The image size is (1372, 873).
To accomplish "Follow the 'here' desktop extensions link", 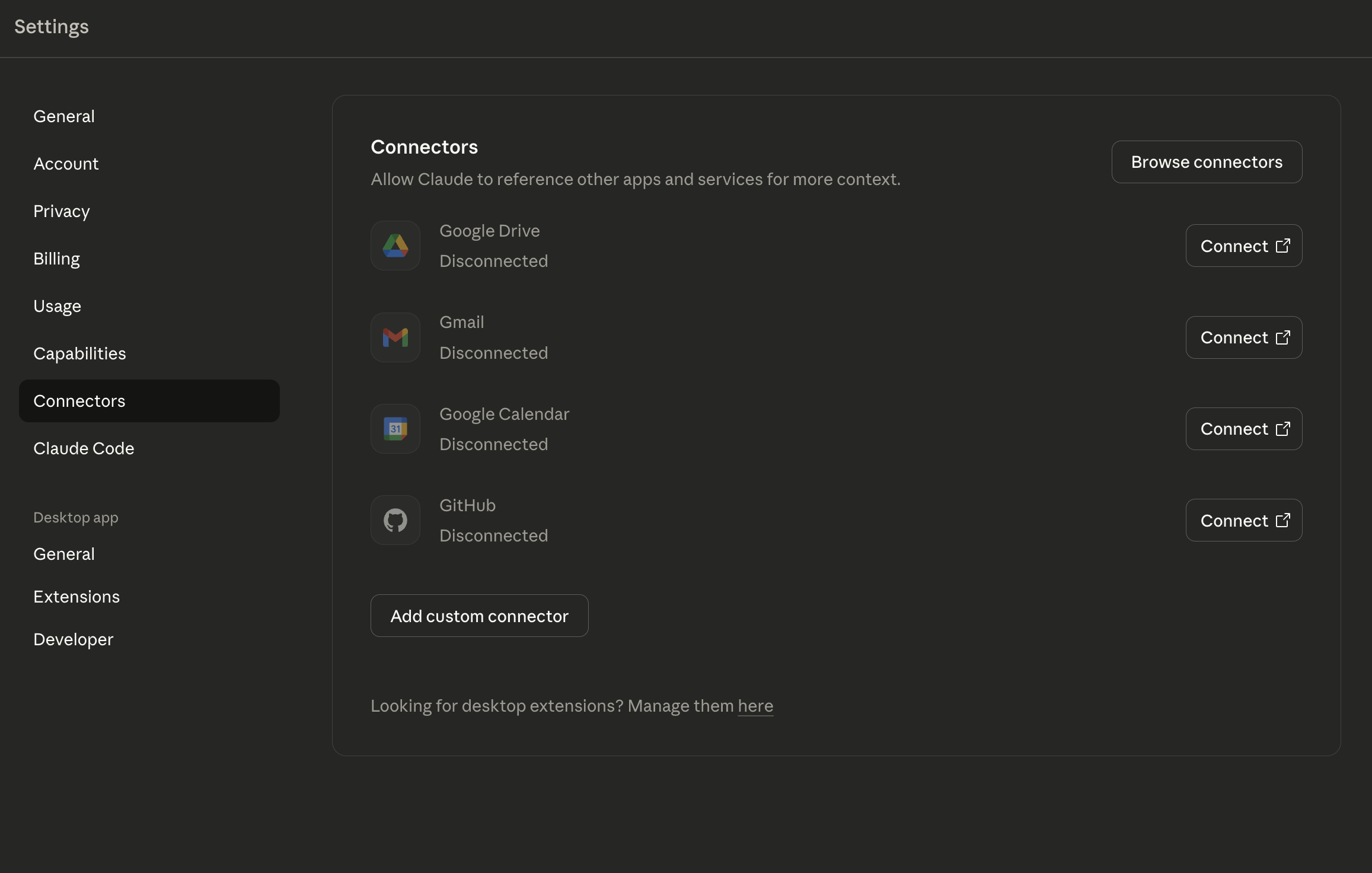I will pos(755,706).
